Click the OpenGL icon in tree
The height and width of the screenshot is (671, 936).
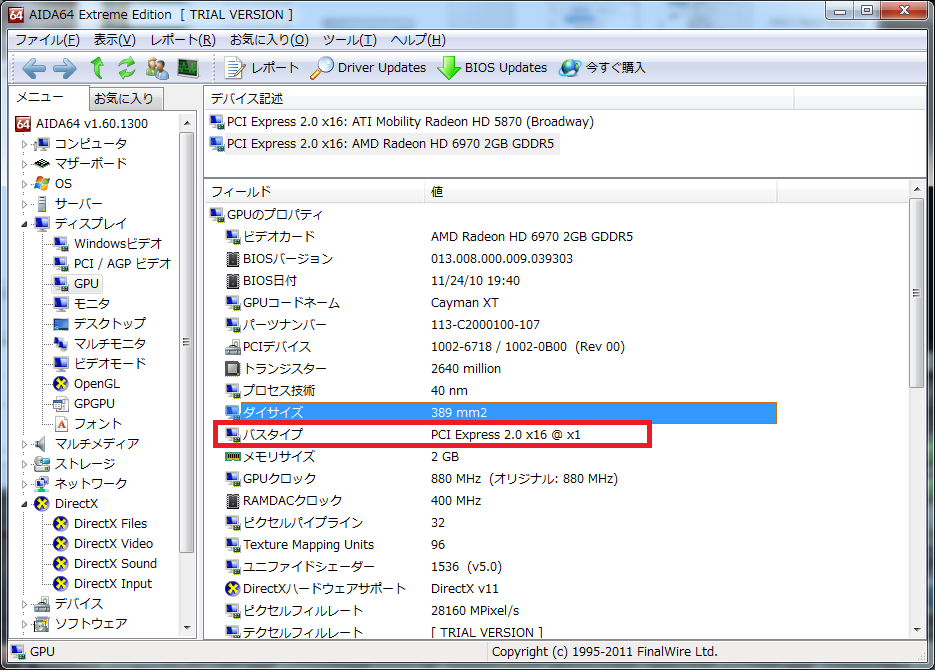pyautogui.click(x=61, y=384)
